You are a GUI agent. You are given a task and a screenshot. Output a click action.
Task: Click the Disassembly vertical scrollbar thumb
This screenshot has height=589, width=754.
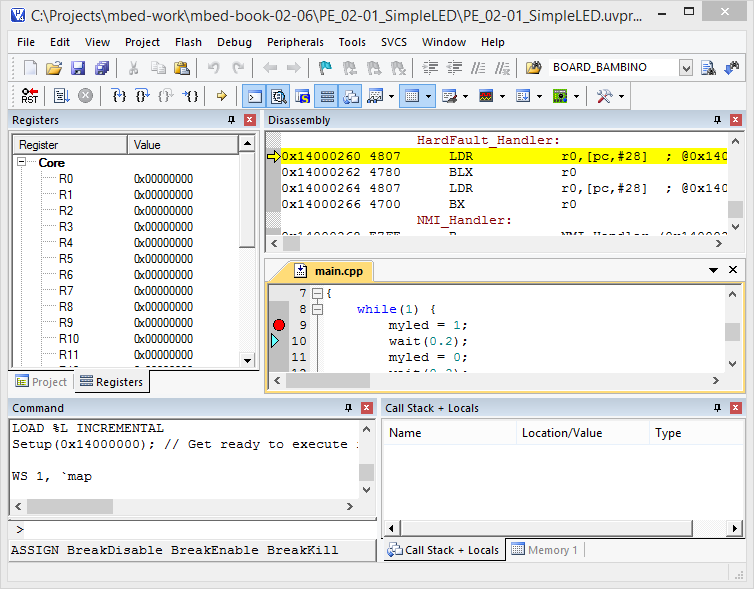(x=735, y=210)
